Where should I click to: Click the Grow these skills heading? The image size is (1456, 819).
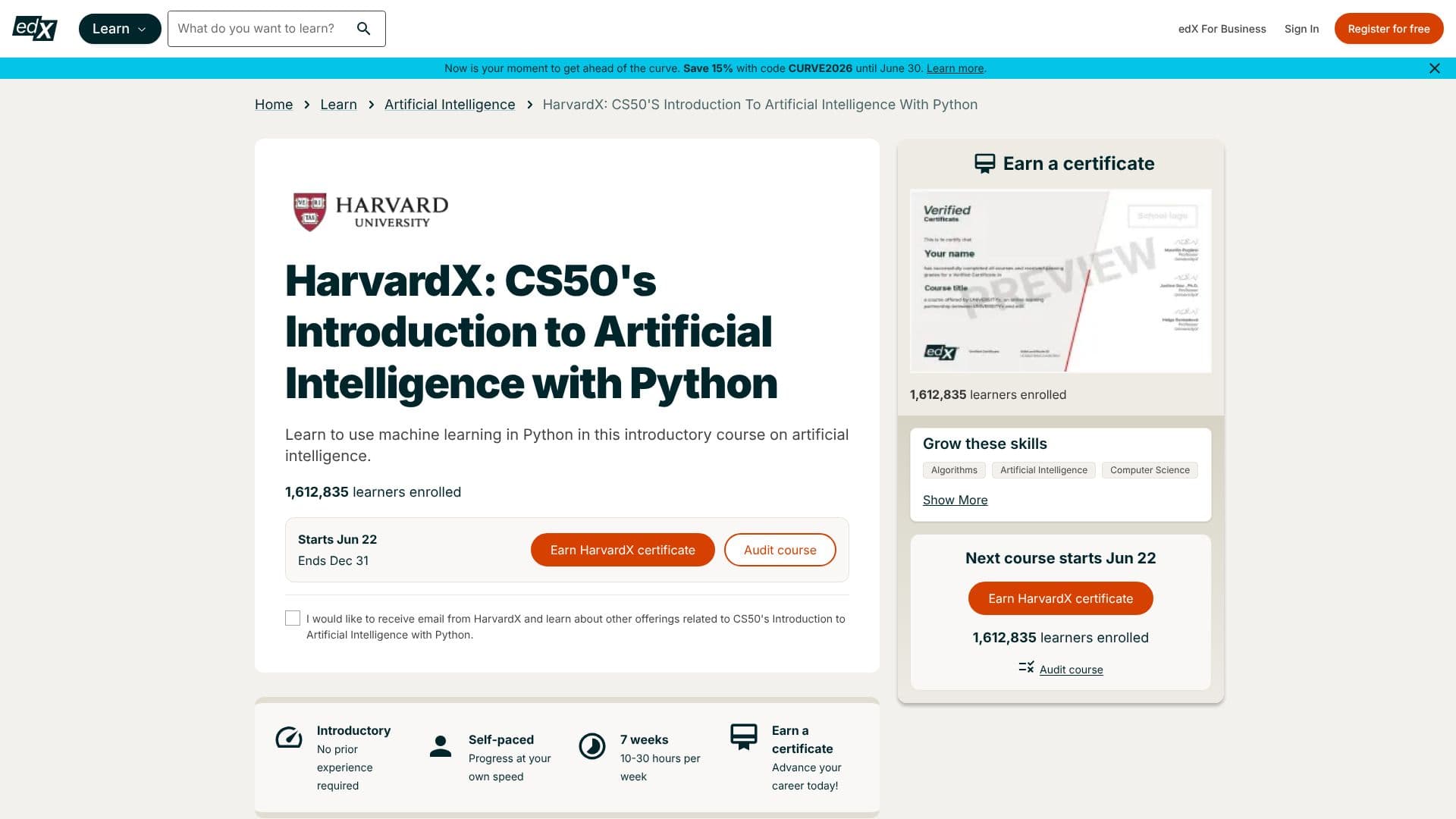pyautogui.click(x=984, y=444)
